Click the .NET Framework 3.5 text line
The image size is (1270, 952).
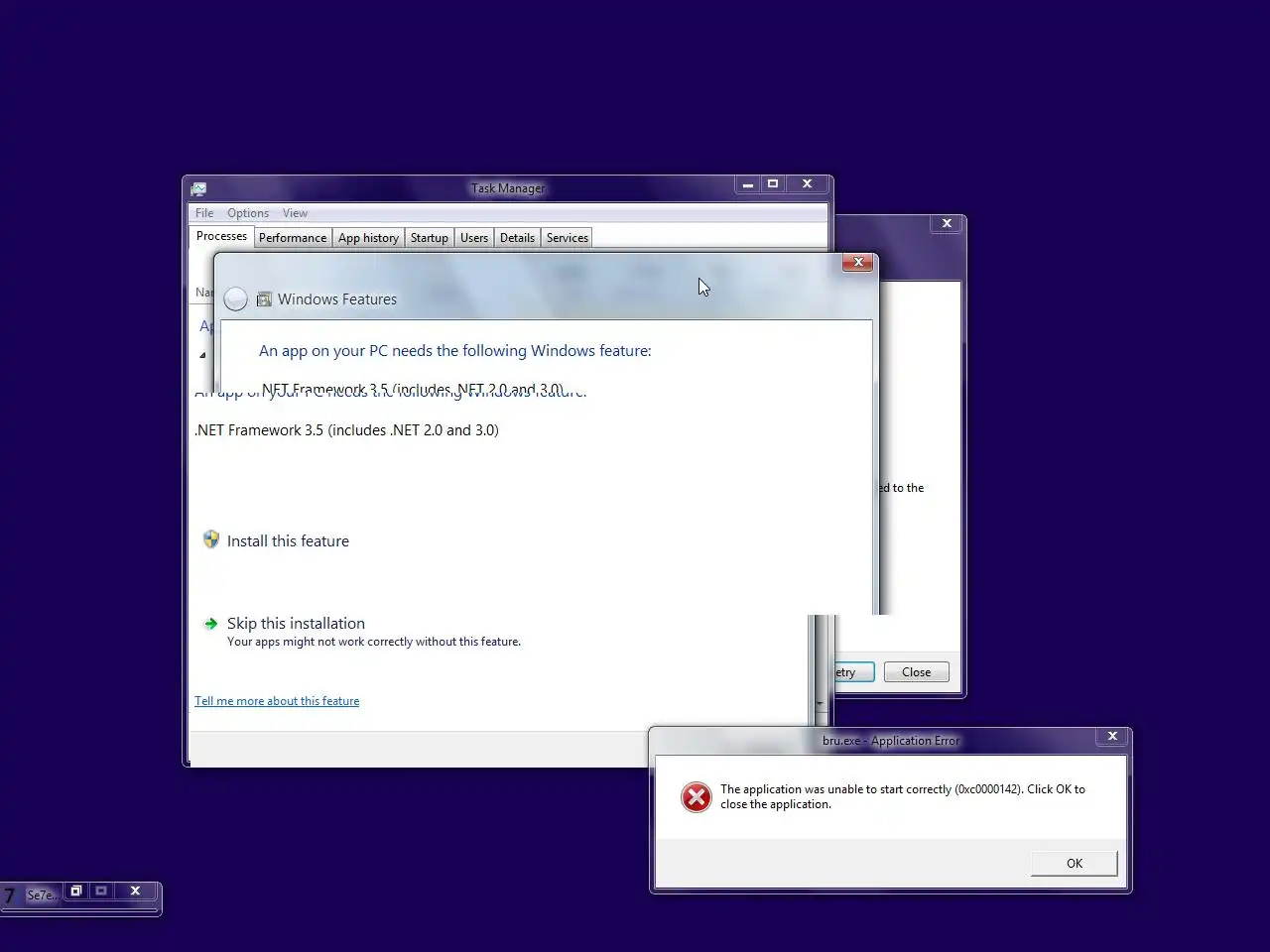tap(346, 430)
